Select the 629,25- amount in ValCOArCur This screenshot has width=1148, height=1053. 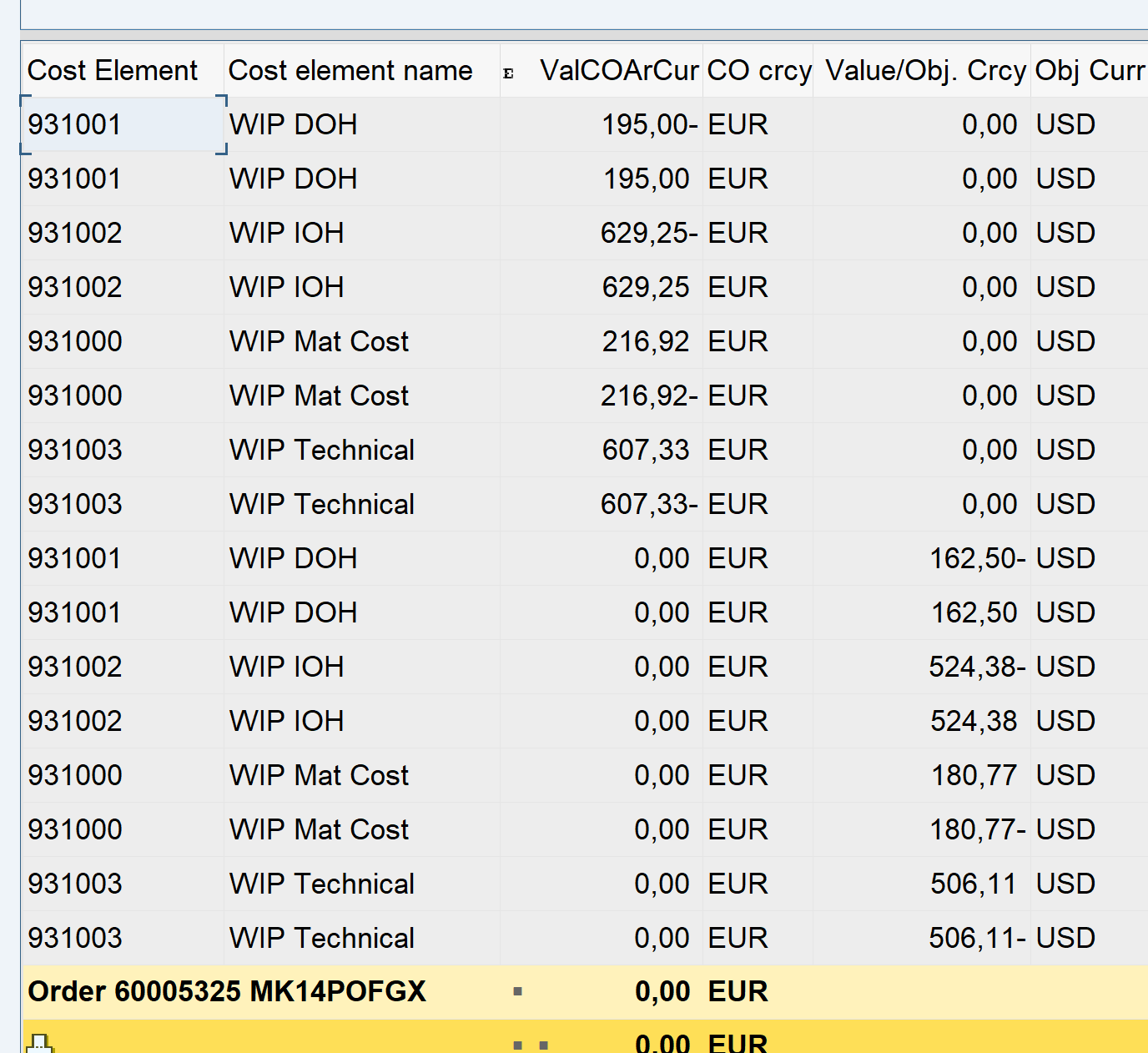pyautogui.click(x=648, y=233)
